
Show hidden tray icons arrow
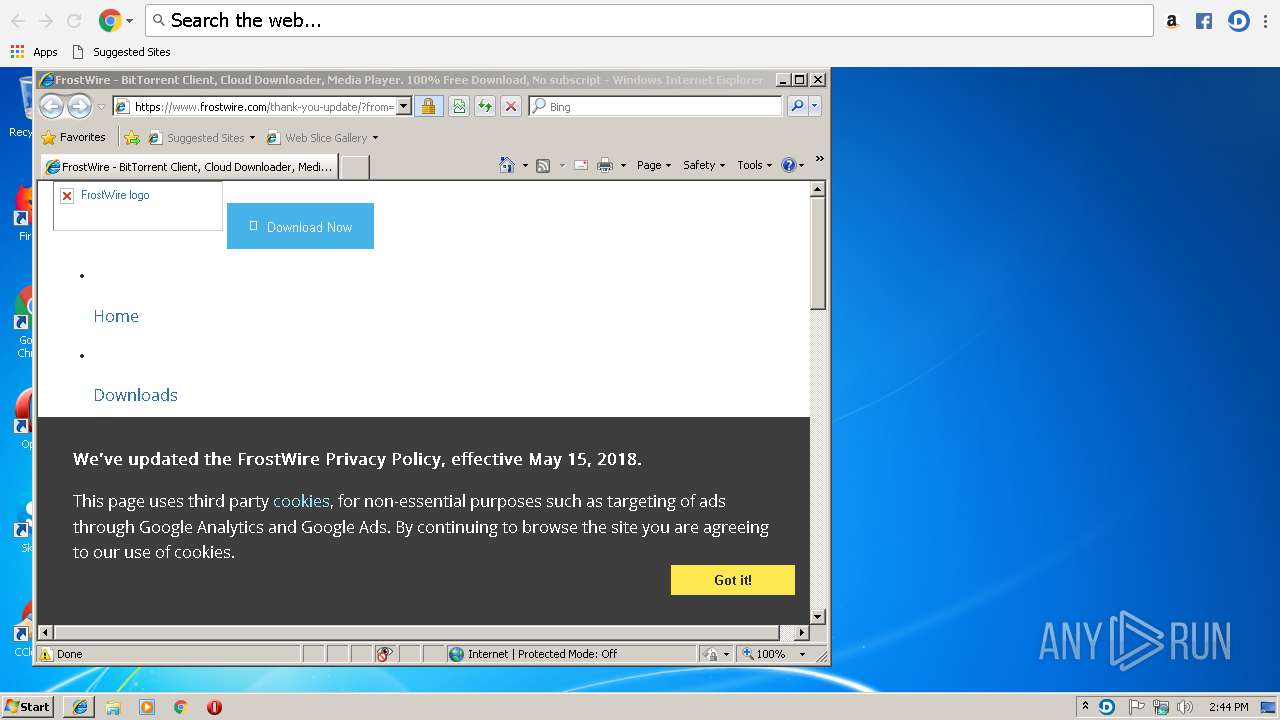pyautogui.click(x=1085, y=706)
